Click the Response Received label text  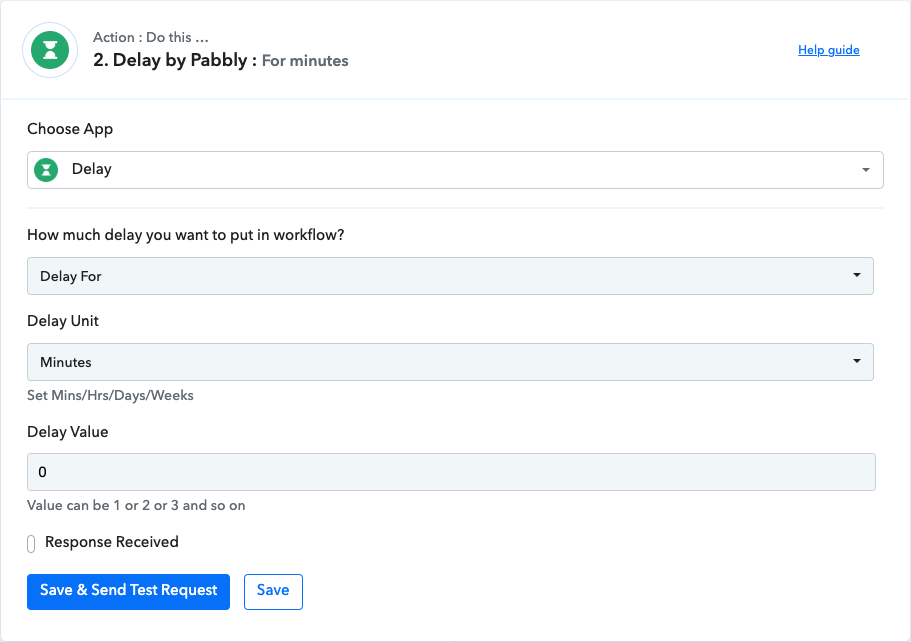112,542
